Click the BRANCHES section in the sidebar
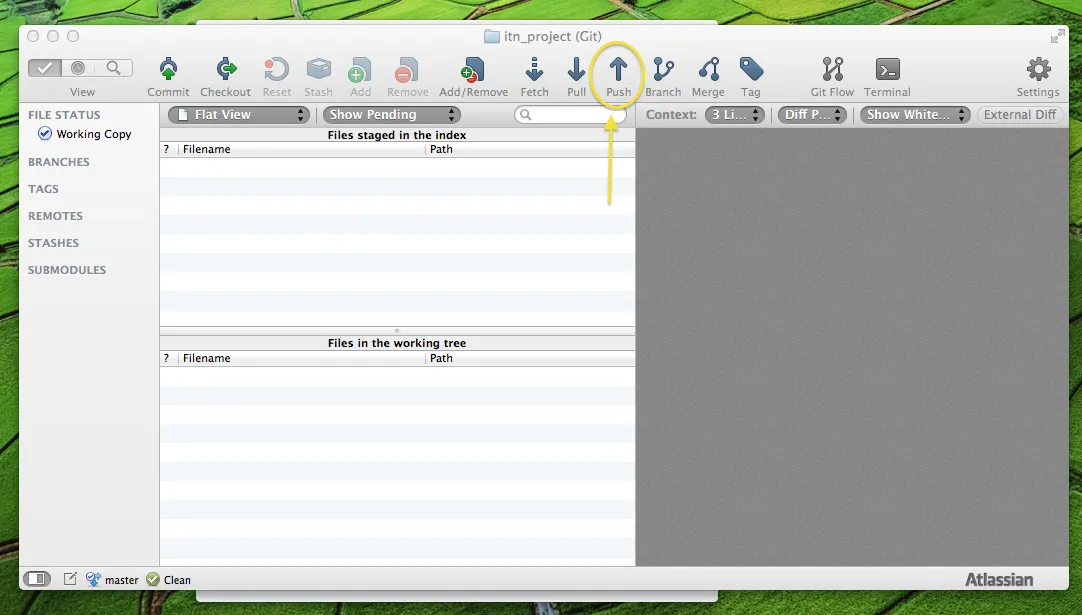Screen dimensions: 1082x615 tap(59, 162)
